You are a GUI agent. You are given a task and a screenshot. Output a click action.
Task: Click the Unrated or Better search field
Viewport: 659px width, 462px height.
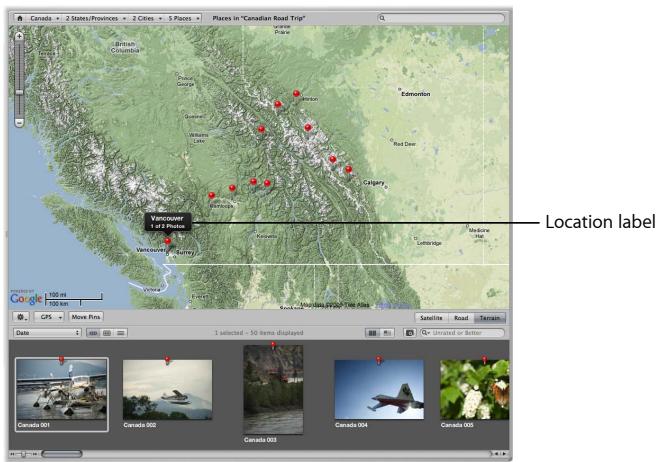tap(462, 333)
